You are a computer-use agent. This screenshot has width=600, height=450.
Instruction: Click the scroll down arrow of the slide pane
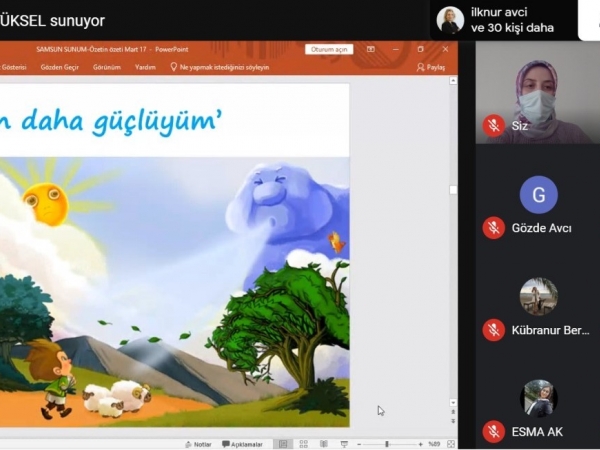[x=453, y=403]
